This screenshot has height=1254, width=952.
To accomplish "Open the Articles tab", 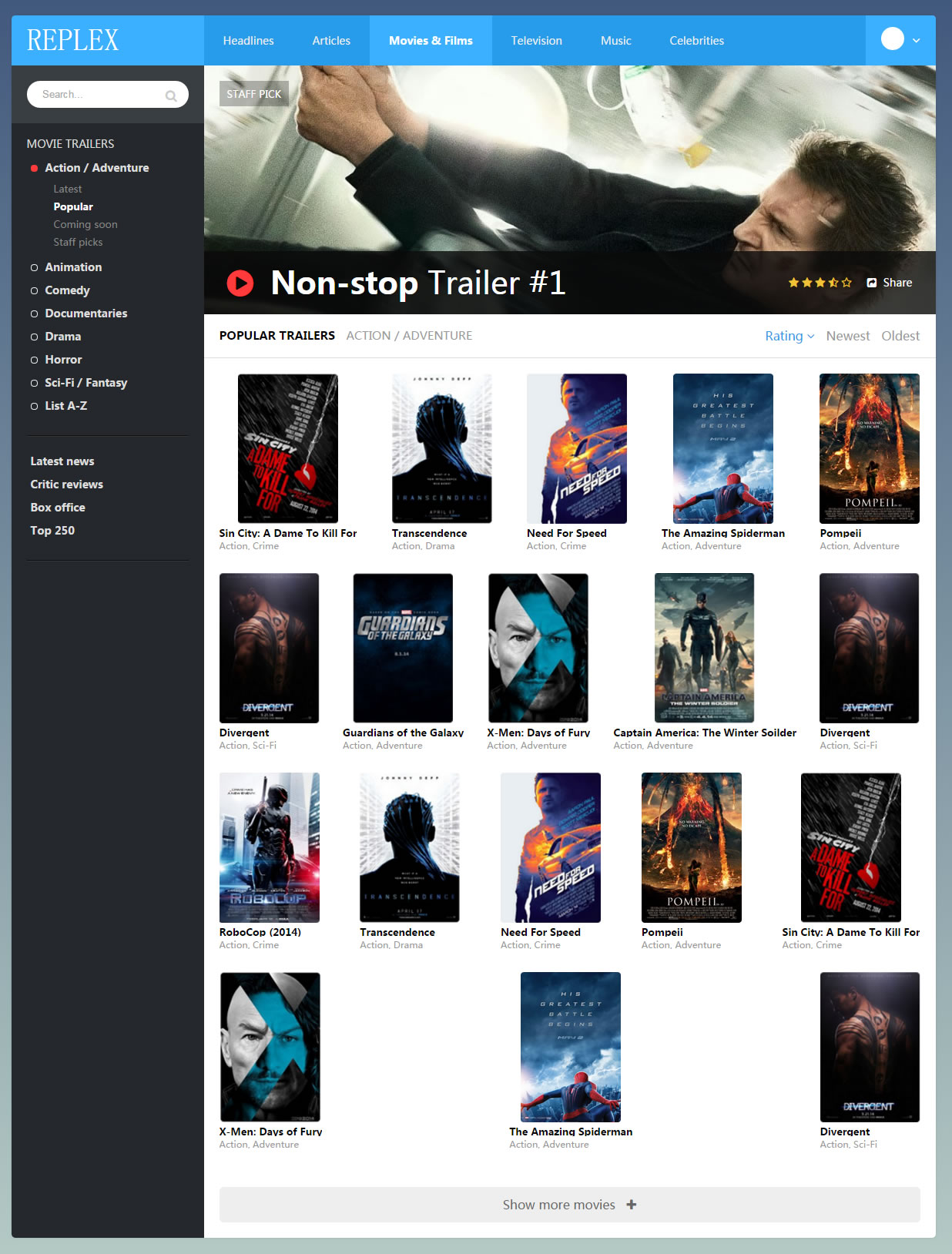I will pyautogui.click(x=331, y=41).
